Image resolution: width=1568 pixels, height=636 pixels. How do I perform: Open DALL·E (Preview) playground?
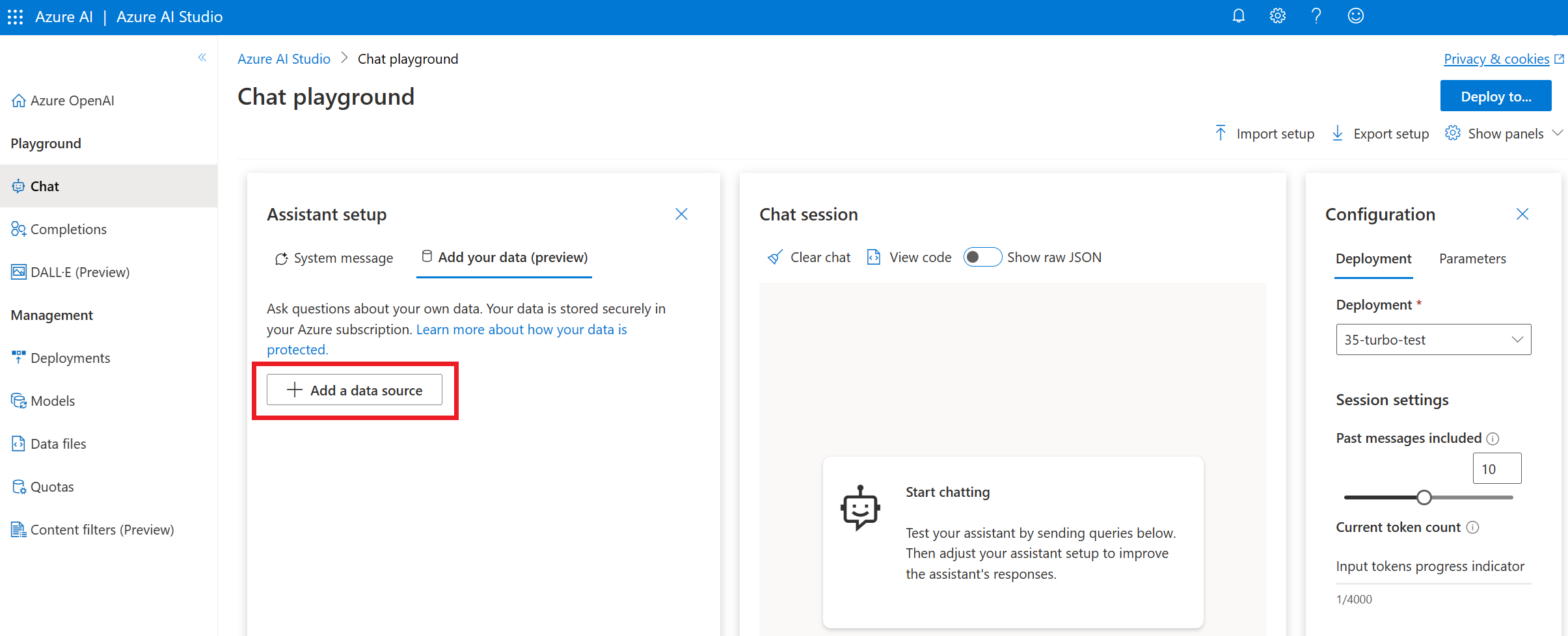[70, 272]
